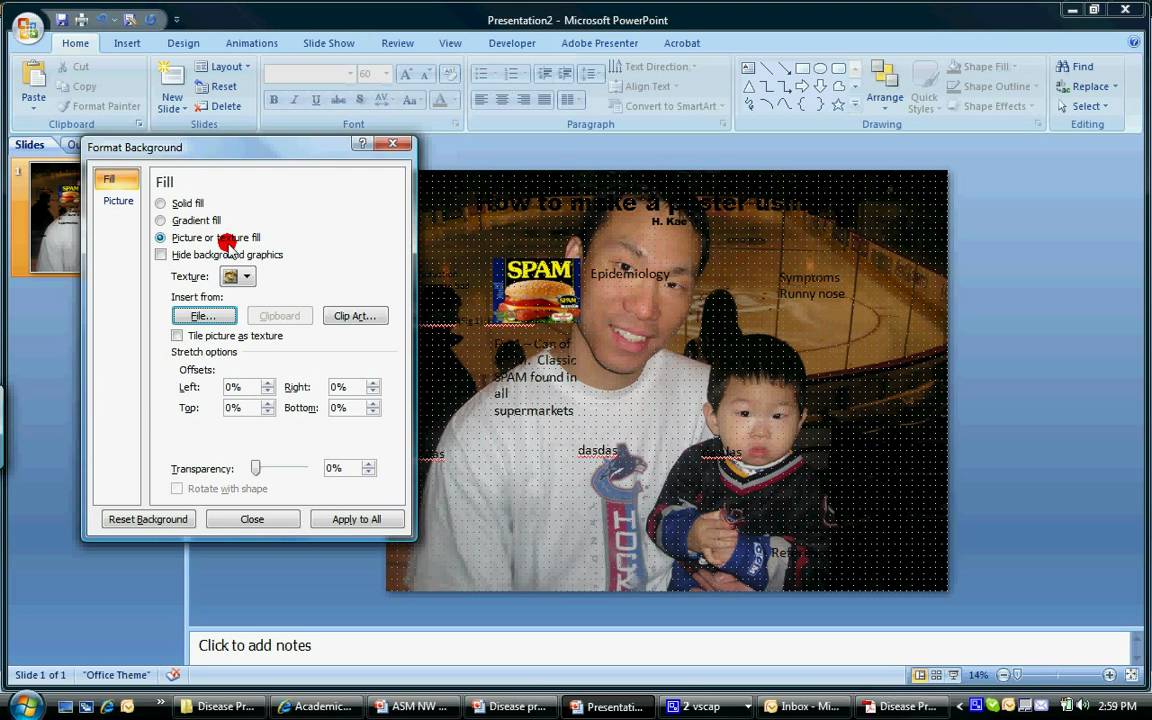1152x720 pixels.
Task: Switch to Slide Sorter view in status bar
Action: click(x=937, y=674)
